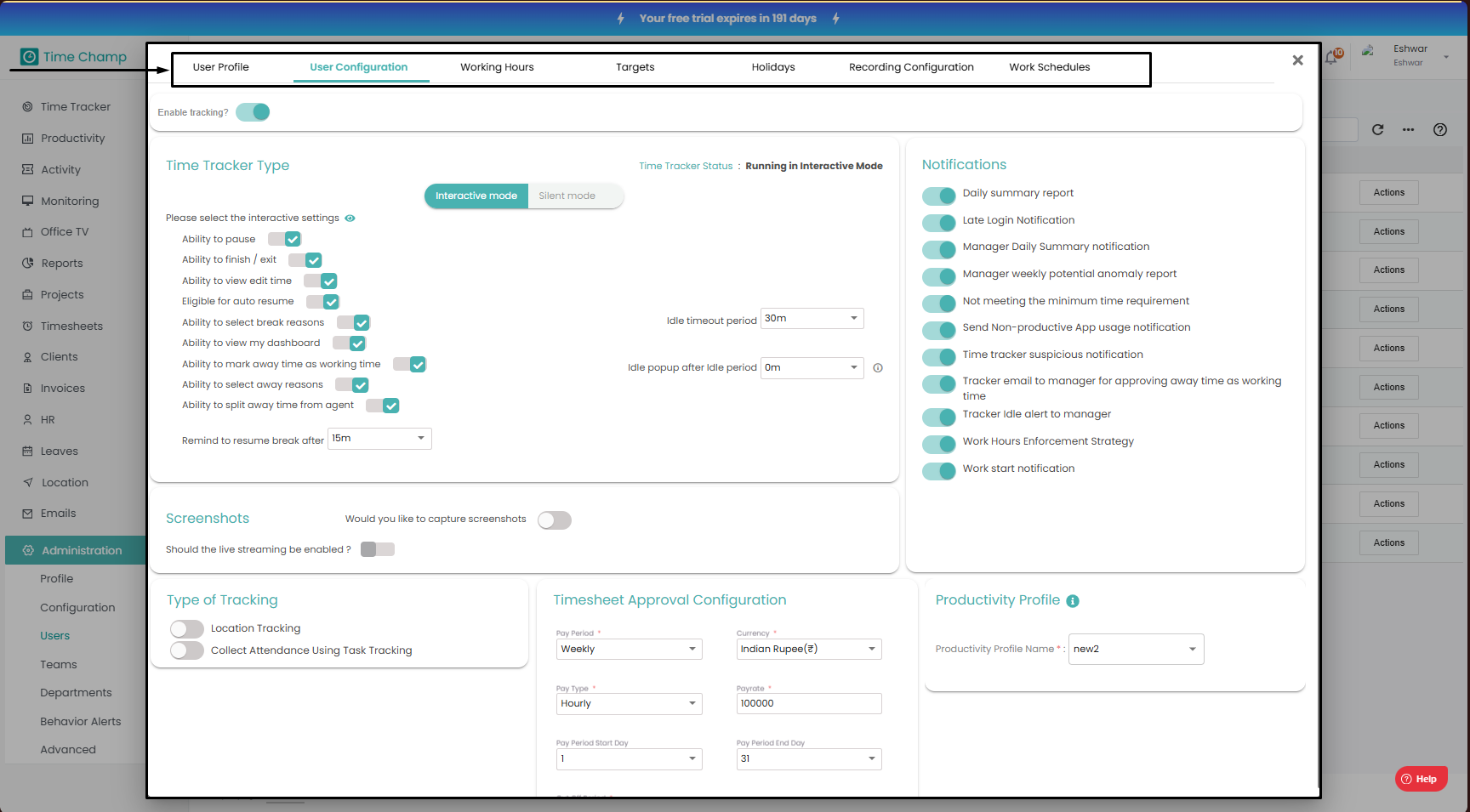This screenshot has height=812, width=1470.
Task: Open Behavior Alerts in the sidebar
Action: point(81,721)
